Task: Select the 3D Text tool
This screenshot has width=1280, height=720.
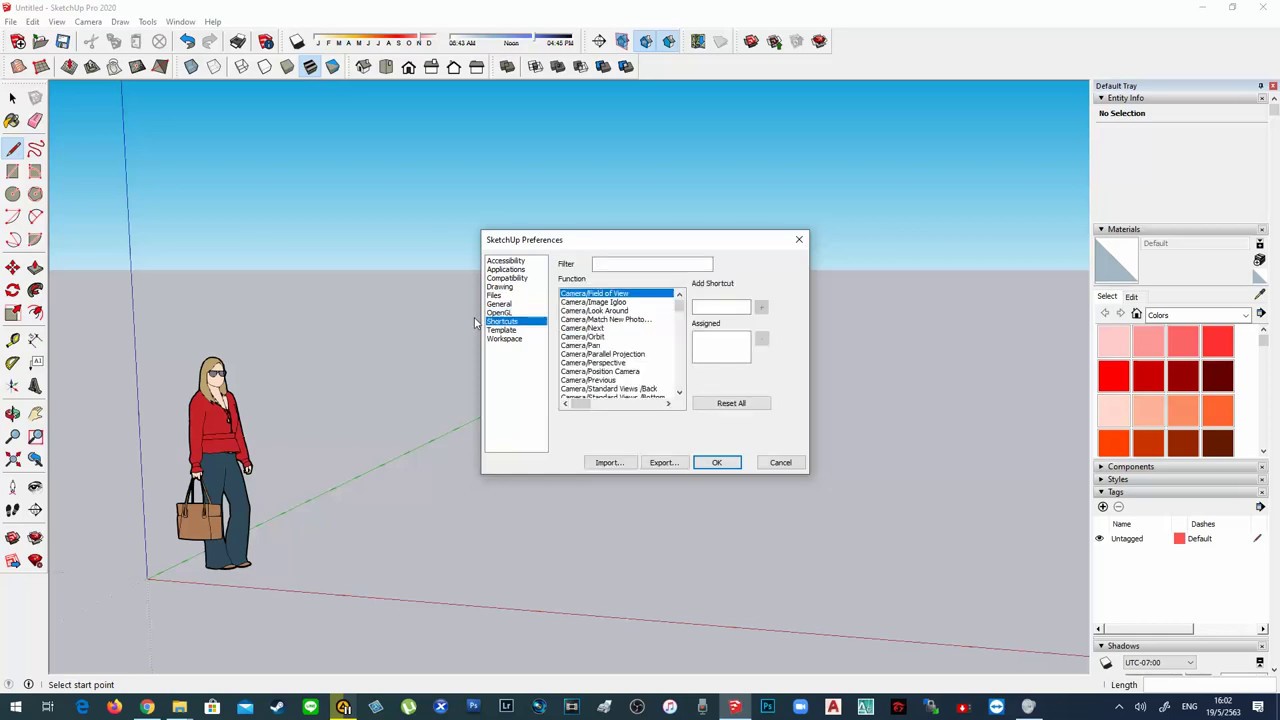Action: 35,386
